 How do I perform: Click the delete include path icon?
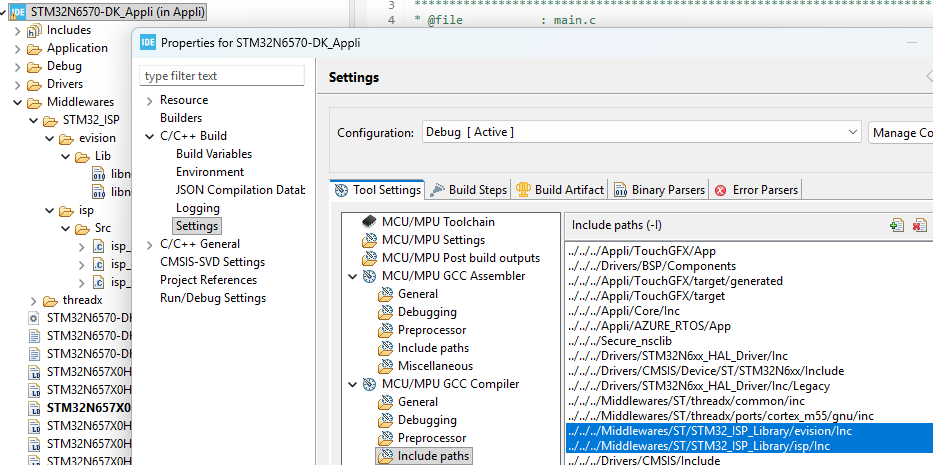click(x=920, y=225)
